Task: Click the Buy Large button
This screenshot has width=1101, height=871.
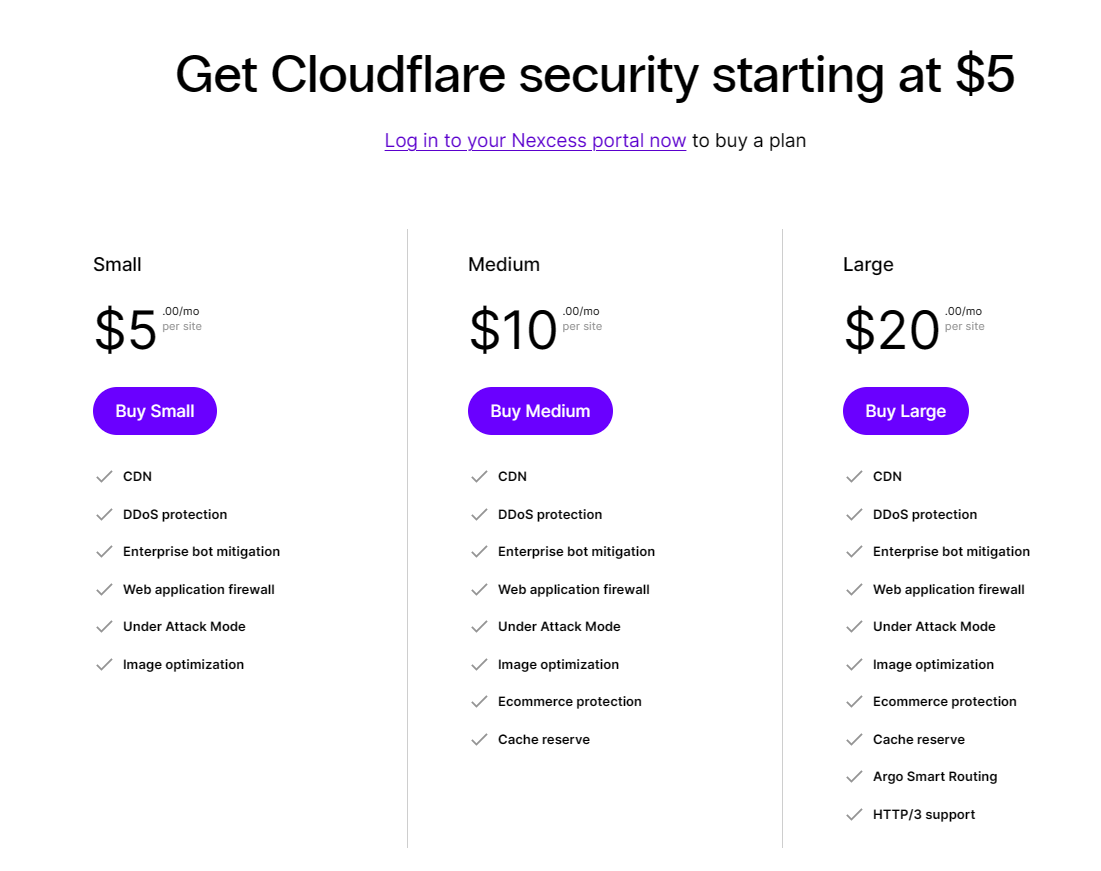Action: (x=905, y=411)
